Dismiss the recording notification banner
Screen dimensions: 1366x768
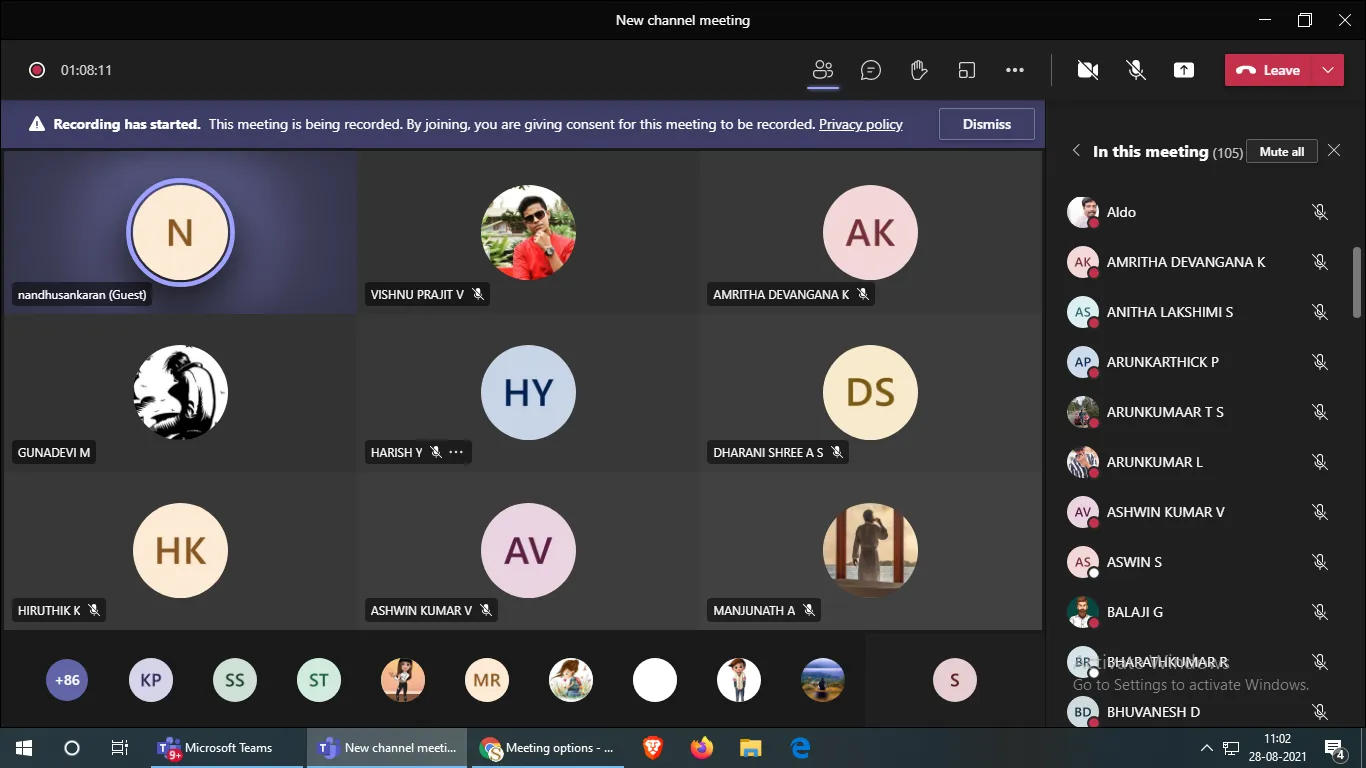click(986, 124)
